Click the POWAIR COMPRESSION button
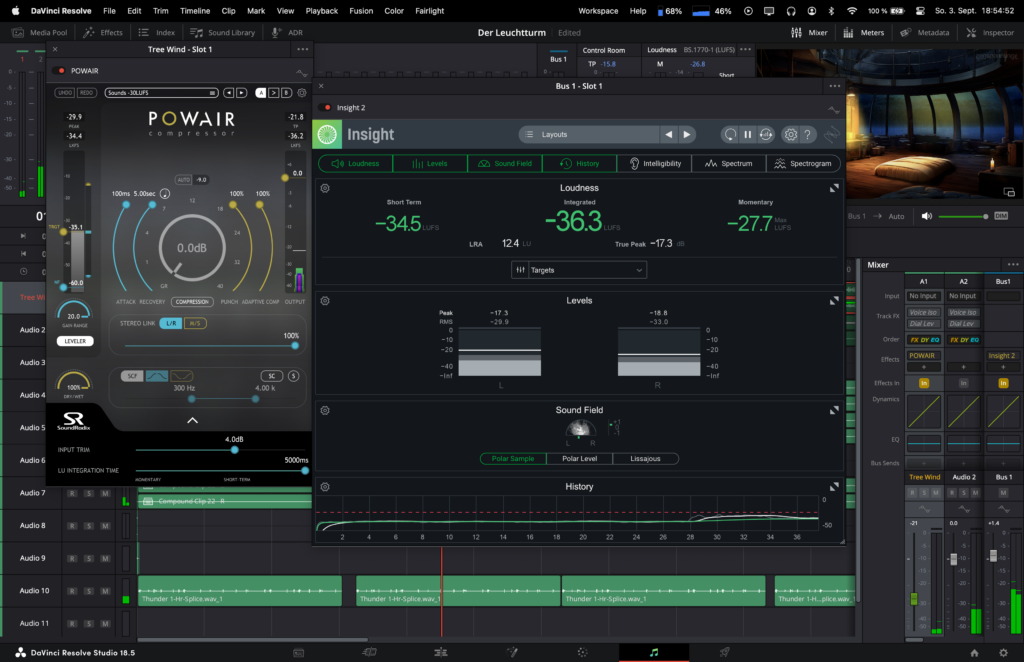The height and width of the screenshot is (662, 1024). coord(192,302)
